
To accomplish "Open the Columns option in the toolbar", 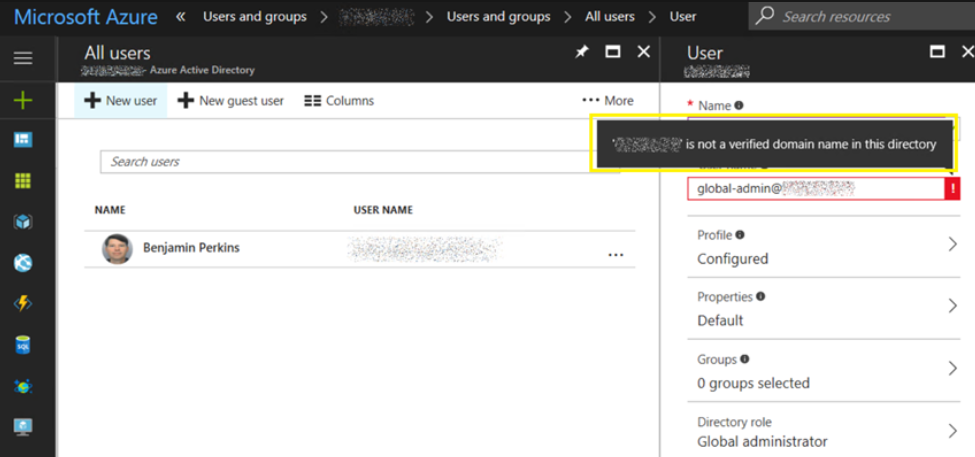I will pos(339,101).
